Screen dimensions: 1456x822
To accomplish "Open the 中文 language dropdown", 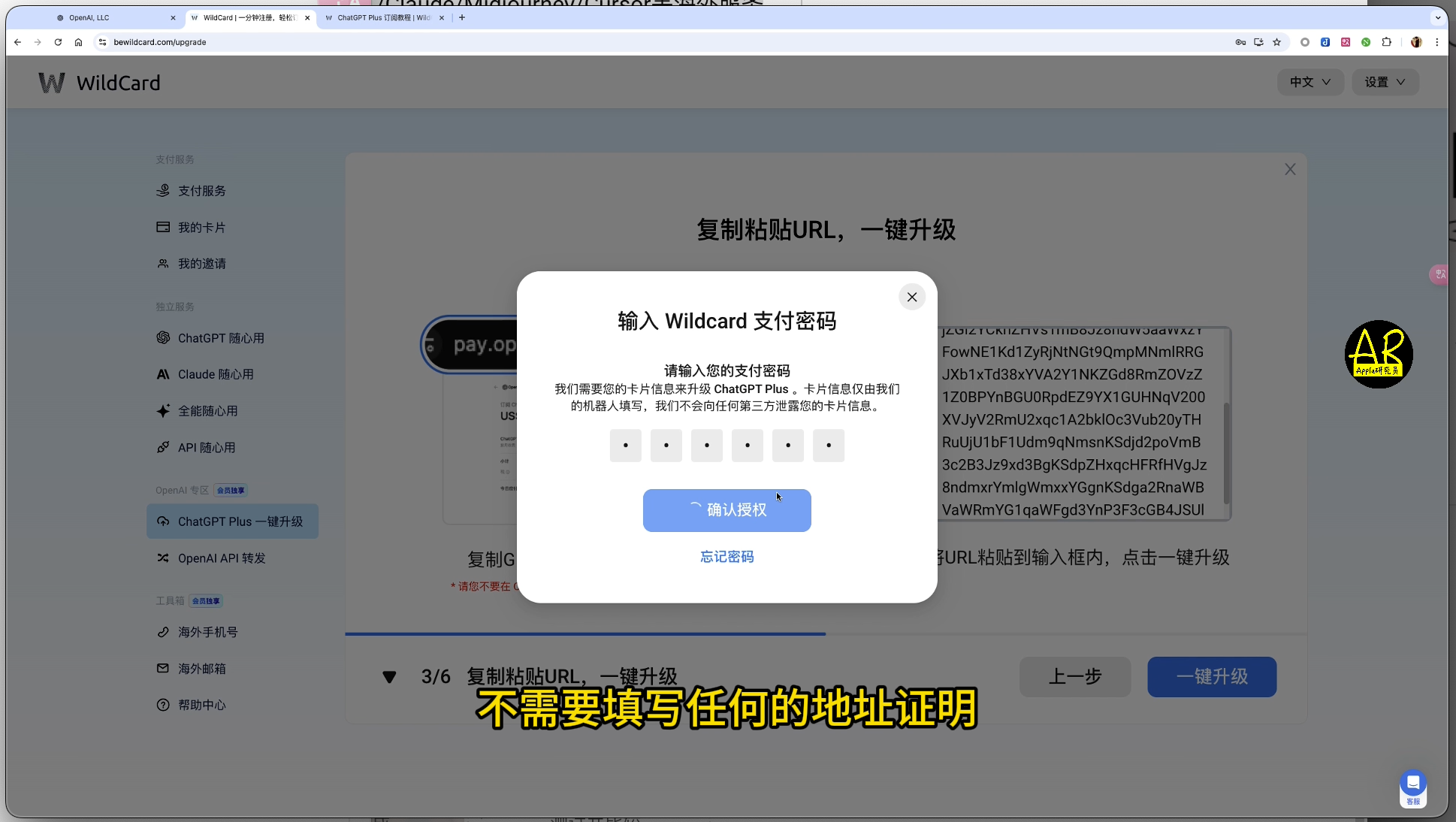I will 1310,82.
